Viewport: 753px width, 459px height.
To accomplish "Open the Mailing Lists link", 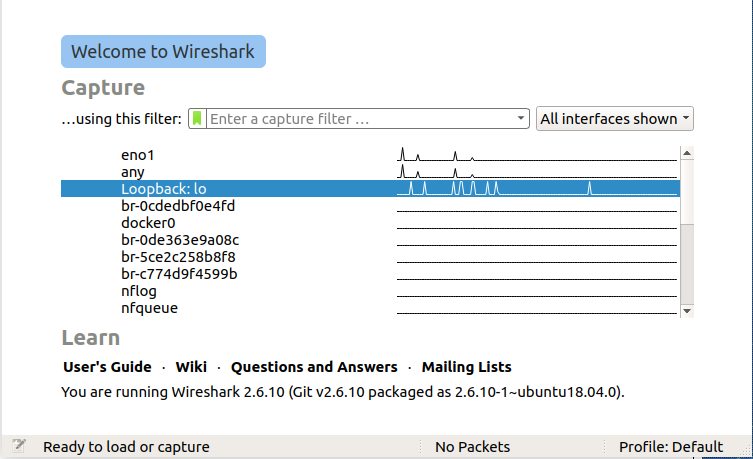I will pos(466,367).
